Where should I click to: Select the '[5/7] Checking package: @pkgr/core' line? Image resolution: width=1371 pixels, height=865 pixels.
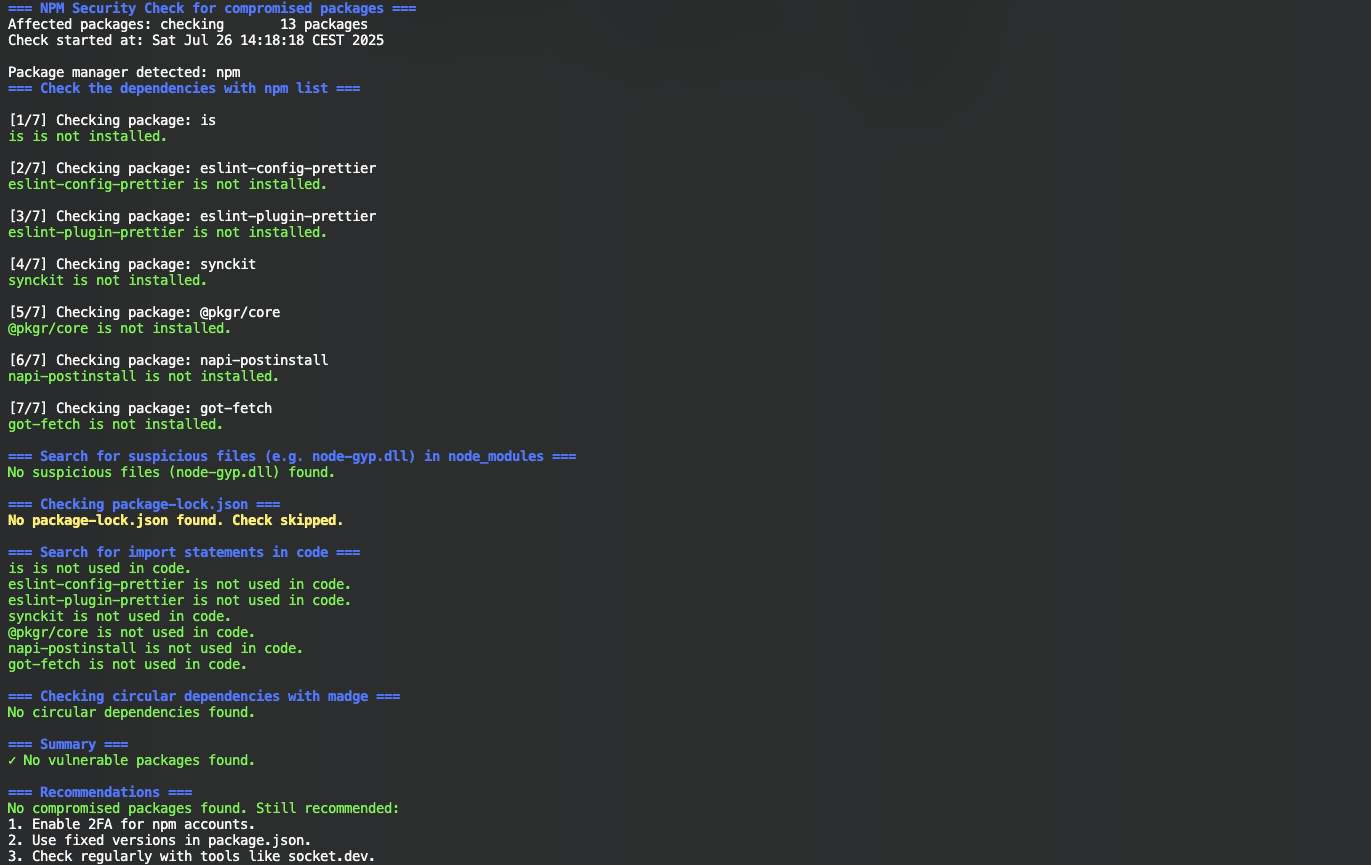click(x=144, y=312)
